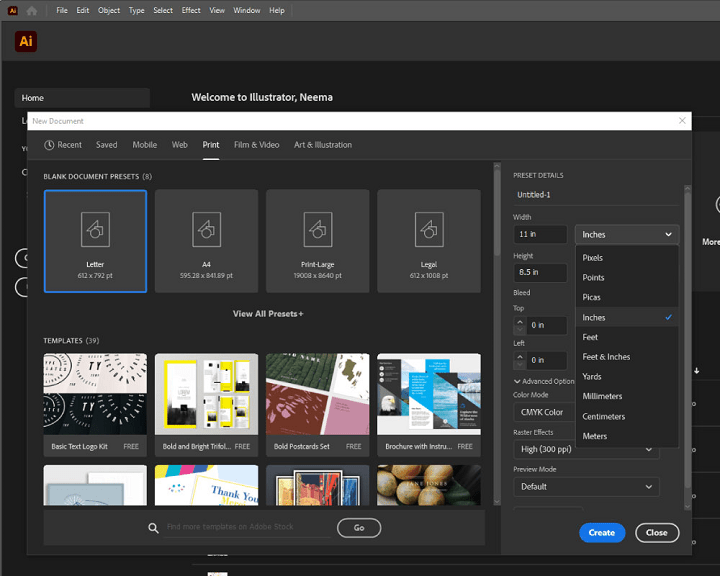Close the New Document dialog with X
The image size is (720, 576).
click(x=682, y=121)
